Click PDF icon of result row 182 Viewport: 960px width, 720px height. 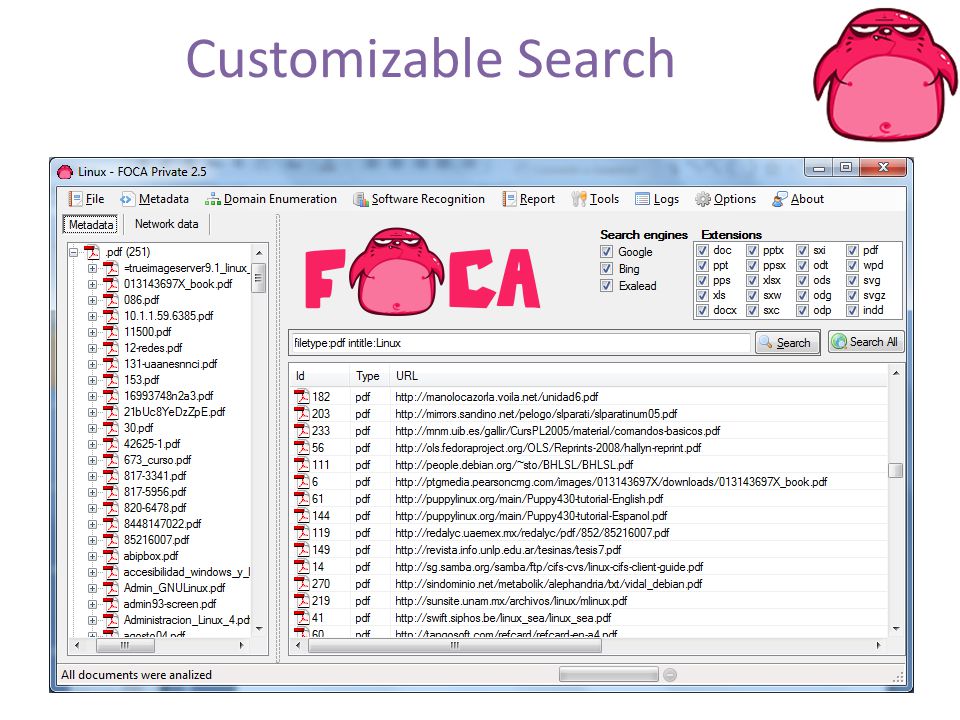pos(301,397)
